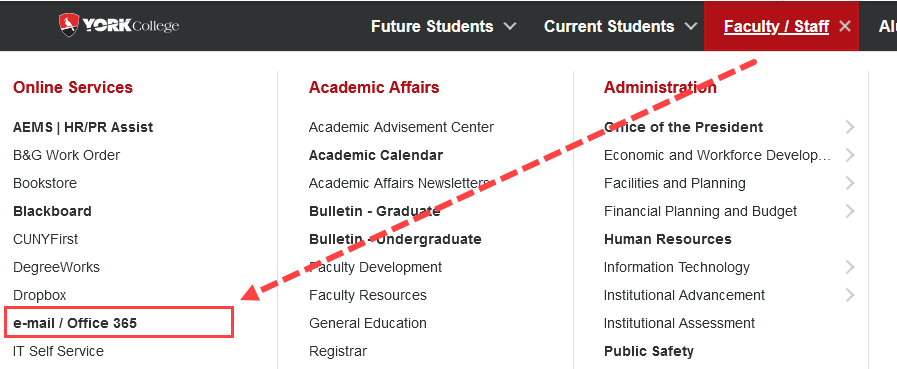Image resolution: width=897 pixels, height=369 pixels.
Task: Expand Facilities and Planning chevron
Action: (x=850, y=183)
